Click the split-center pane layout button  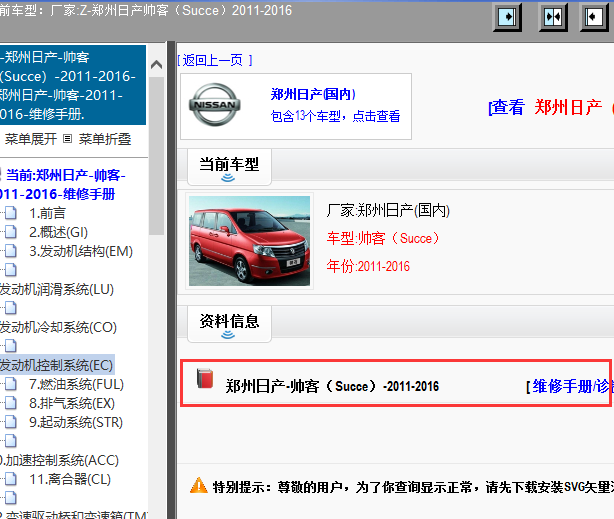coord(553,17)
